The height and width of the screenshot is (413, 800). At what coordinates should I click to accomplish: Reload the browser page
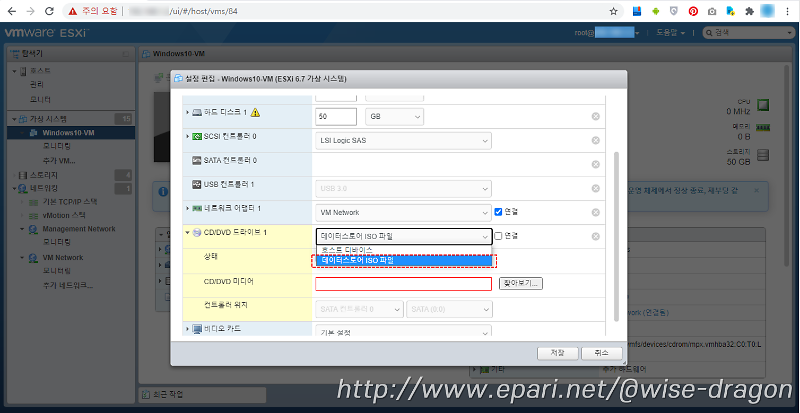pyautogui.click(x=49, y=11)
